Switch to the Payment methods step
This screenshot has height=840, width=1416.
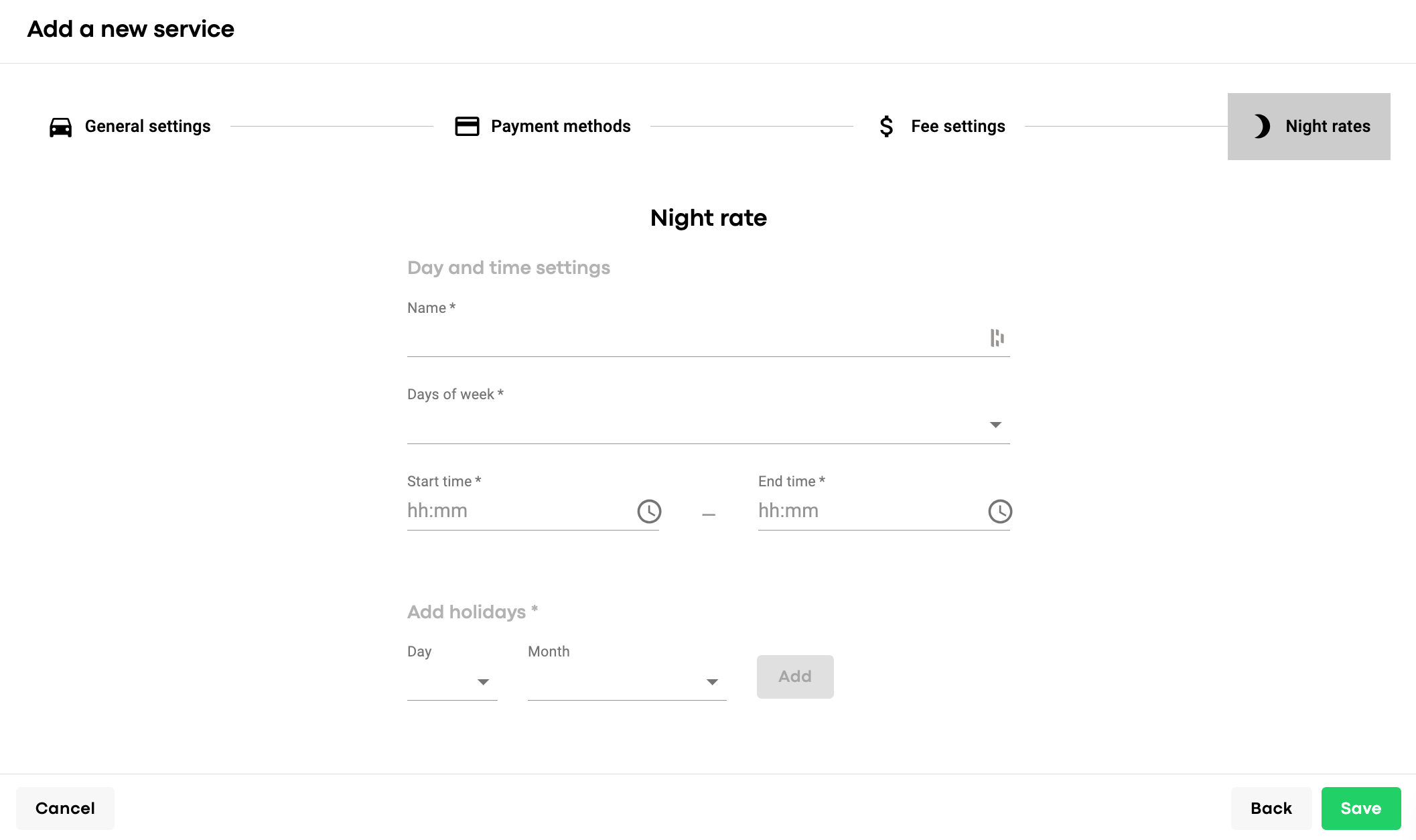[561, 127]
